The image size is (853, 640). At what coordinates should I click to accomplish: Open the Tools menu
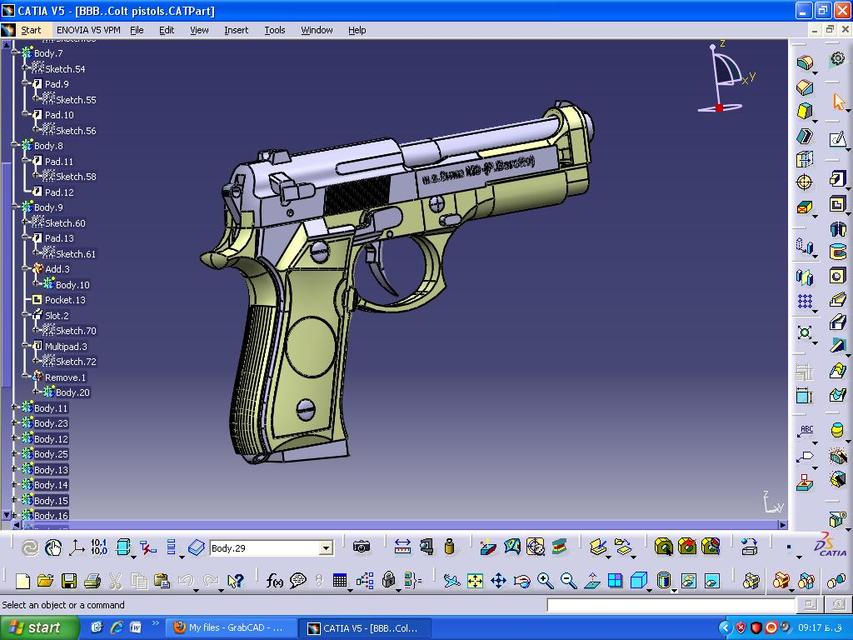pyautogui.click(x=274, y=30)
